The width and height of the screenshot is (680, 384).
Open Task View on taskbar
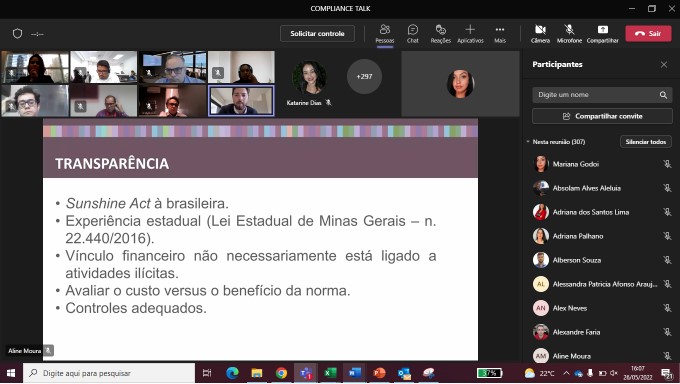pos(207,373)
